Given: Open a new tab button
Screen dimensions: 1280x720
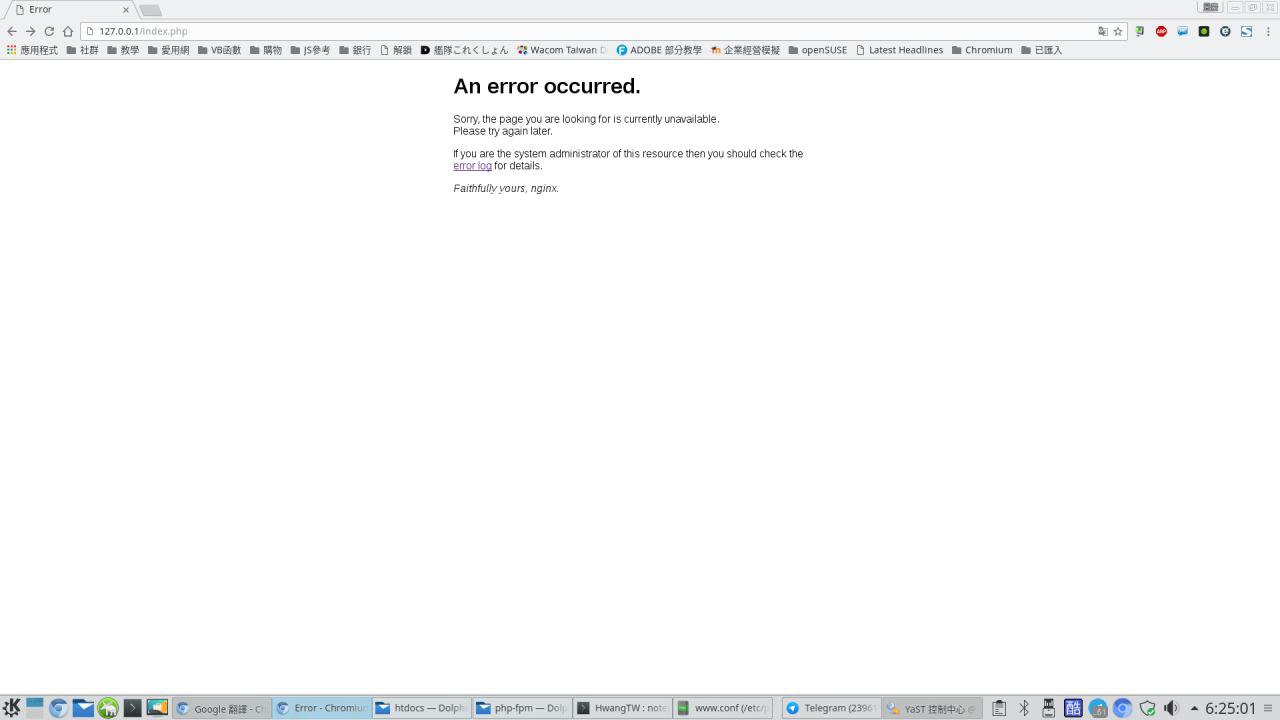Looking at the screenshot, I should 150,10.
